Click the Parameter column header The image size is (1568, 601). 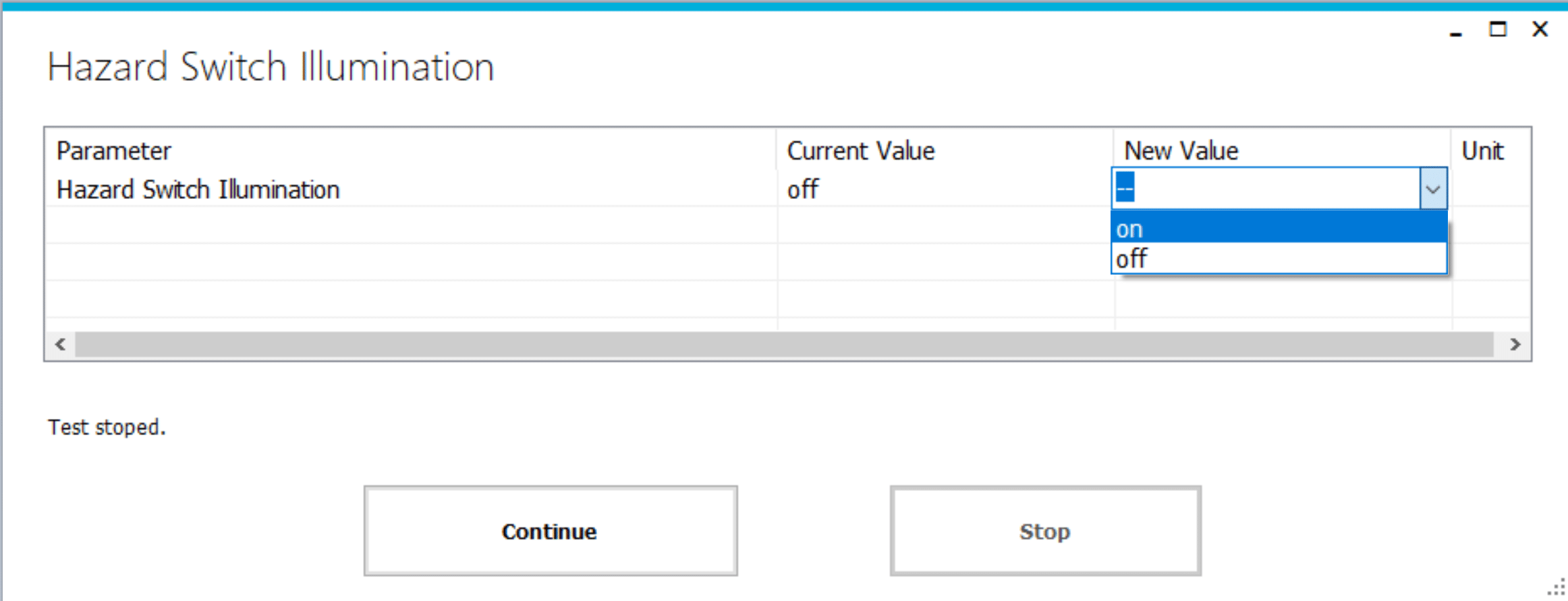click(x=114, y=150)
